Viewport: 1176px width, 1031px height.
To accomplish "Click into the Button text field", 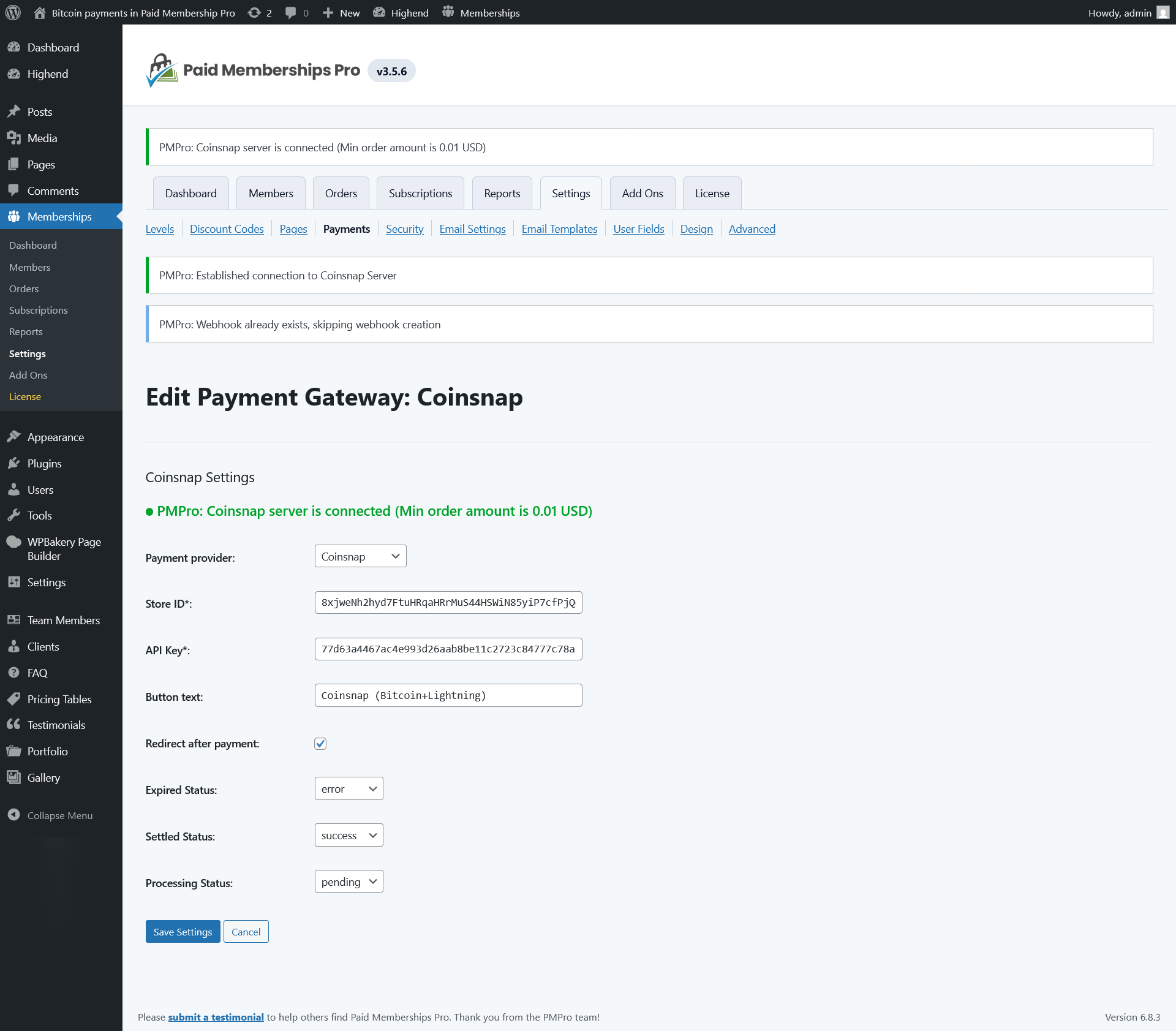I will pos(448,696).
